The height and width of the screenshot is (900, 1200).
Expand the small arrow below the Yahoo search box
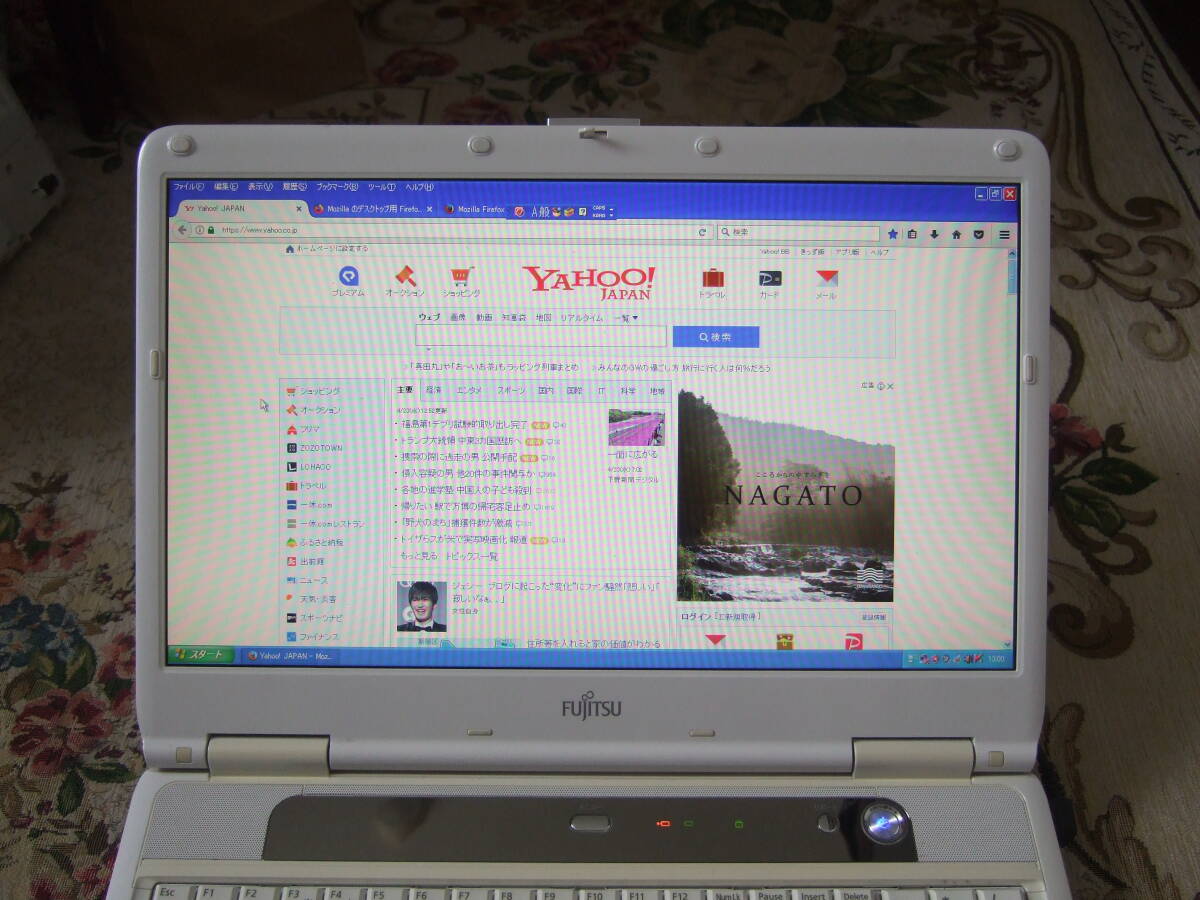click(430, 350)
